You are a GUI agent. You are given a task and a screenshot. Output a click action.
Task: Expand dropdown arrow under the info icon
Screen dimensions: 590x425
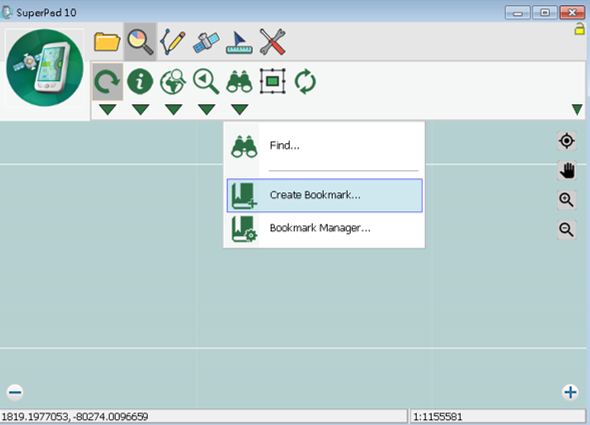[141, 110]
